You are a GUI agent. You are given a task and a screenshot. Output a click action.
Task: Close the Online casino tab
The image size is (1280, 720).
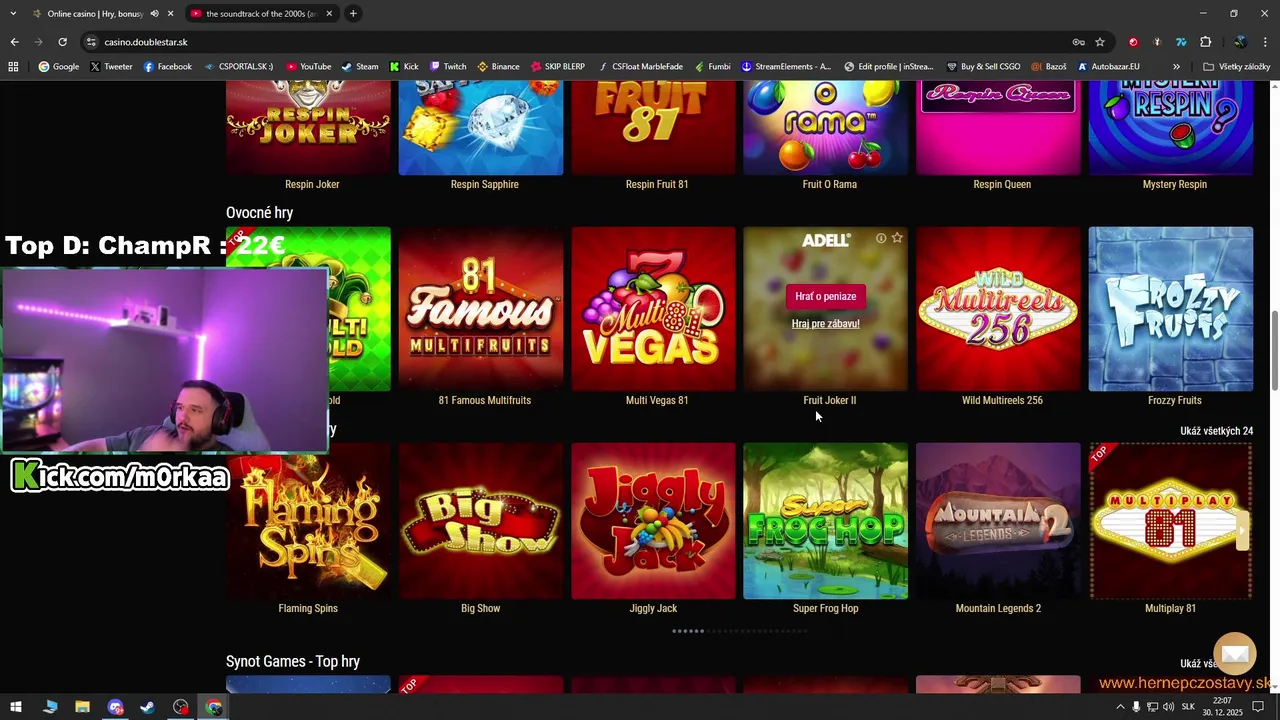(170, 14)
